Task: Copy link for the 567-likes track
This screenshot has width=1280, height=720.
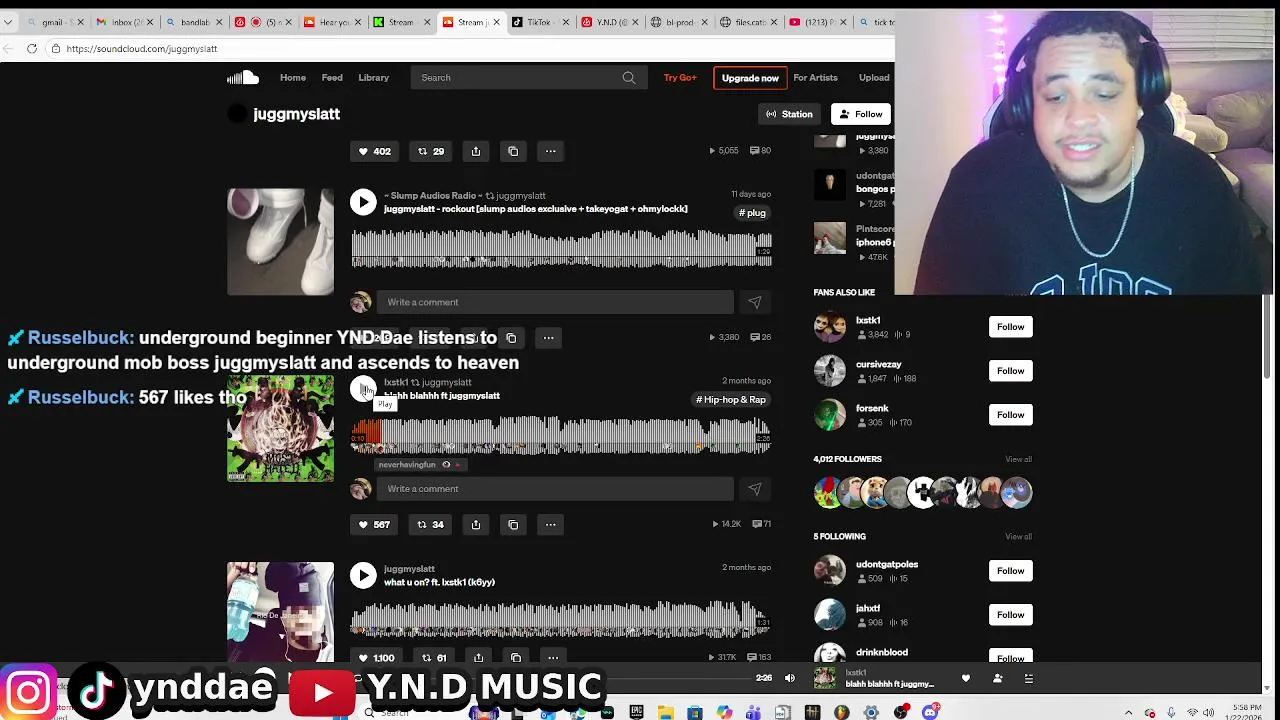Action: [513, 524]
